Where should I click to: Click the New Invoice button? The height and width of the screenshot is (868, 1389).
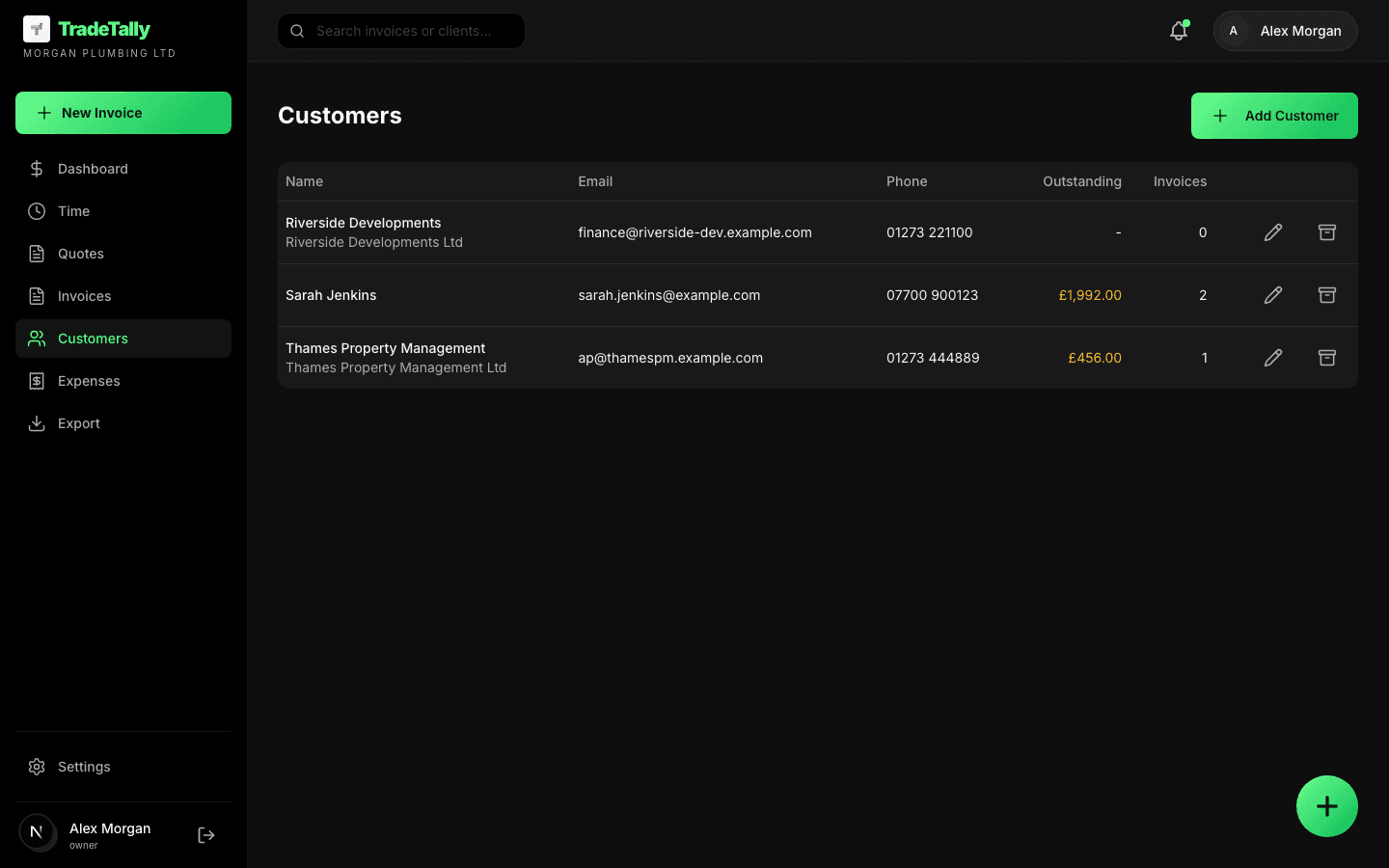point(123,113)
